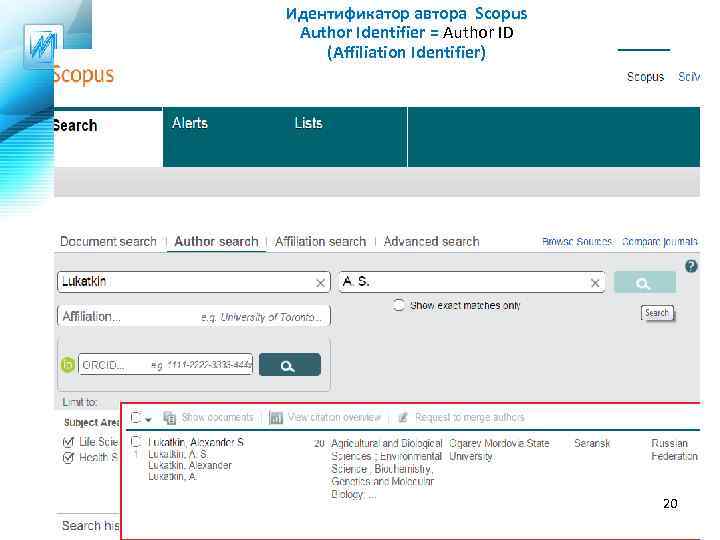Open the select-all dropdown arrow
Viewport: 720px width, 540px height.
(148, 420)
